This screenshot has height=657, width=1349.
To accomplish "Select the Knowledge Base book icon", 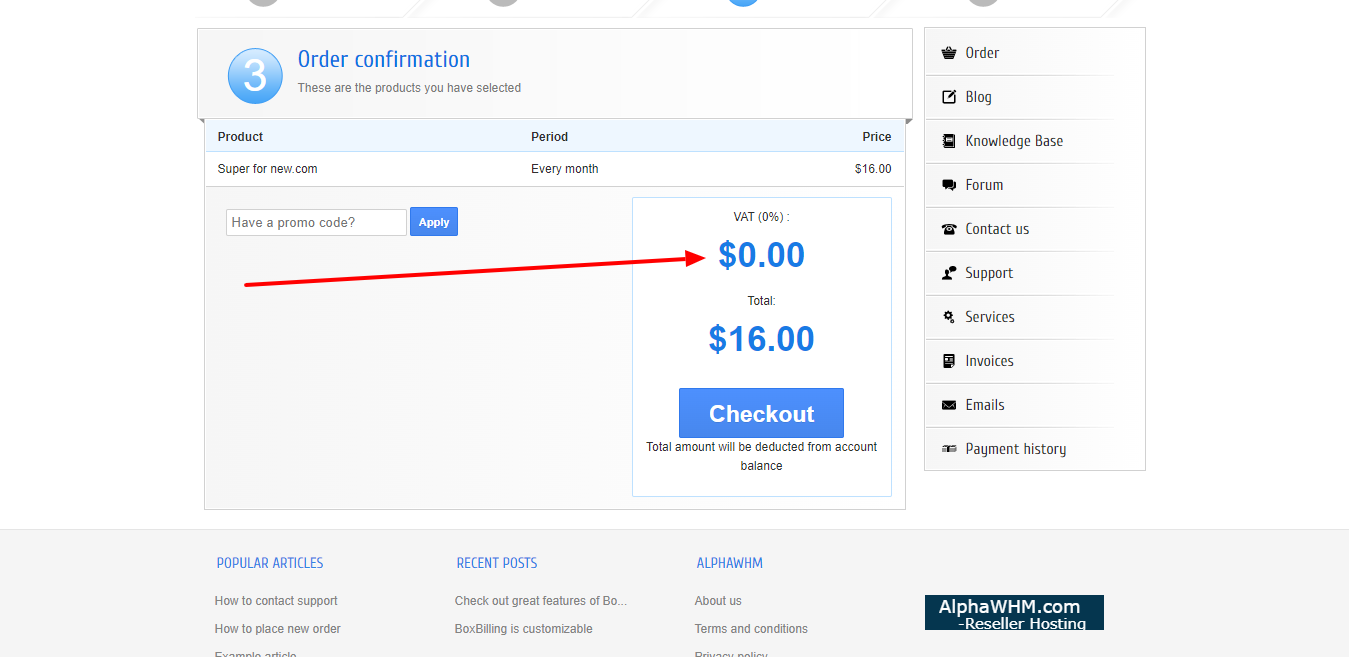I will point(949,140).
